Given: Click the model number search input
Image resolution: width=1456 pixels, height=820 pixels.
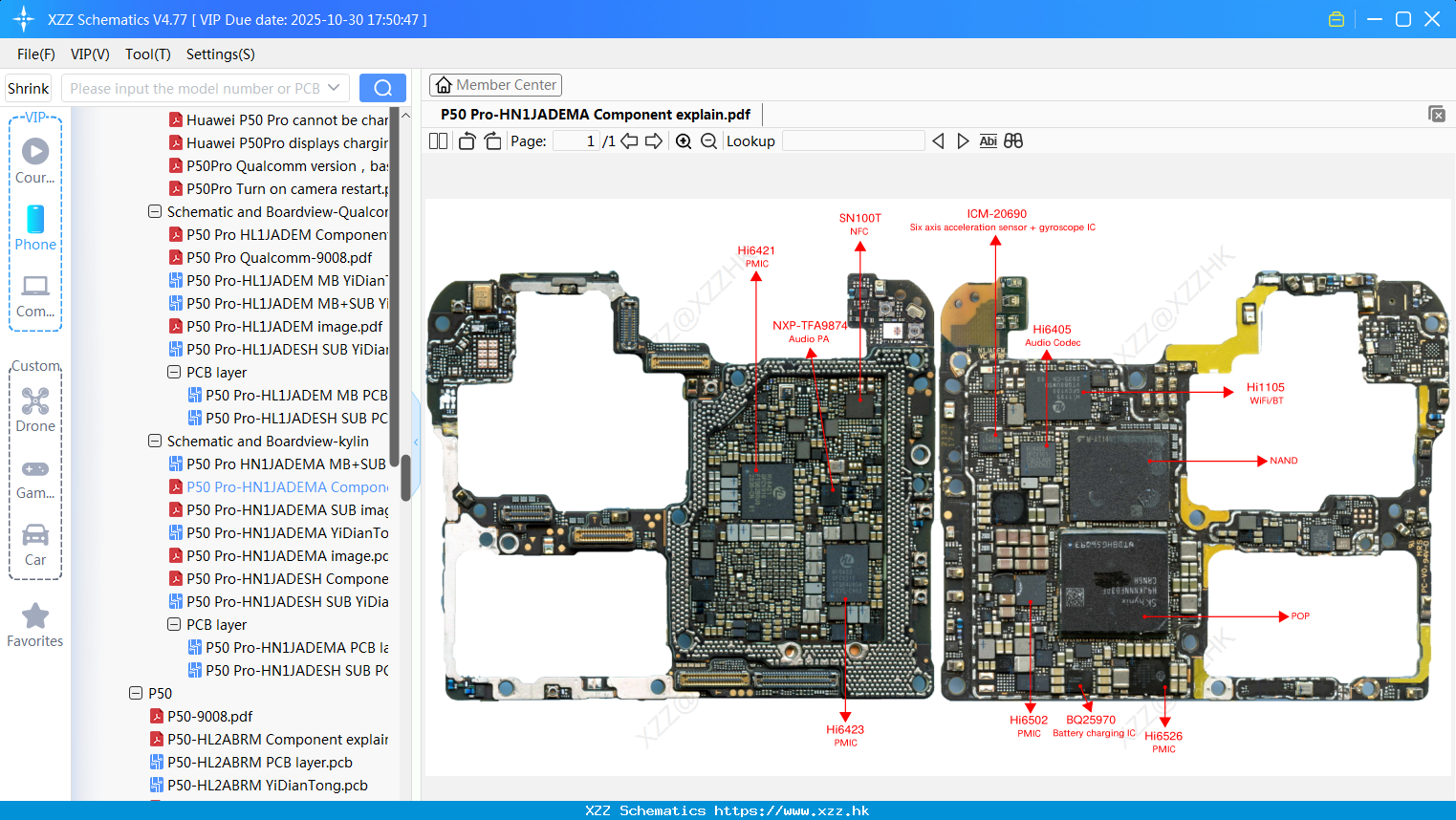Looking at the screenshot, I should click(x=193, y=88).
